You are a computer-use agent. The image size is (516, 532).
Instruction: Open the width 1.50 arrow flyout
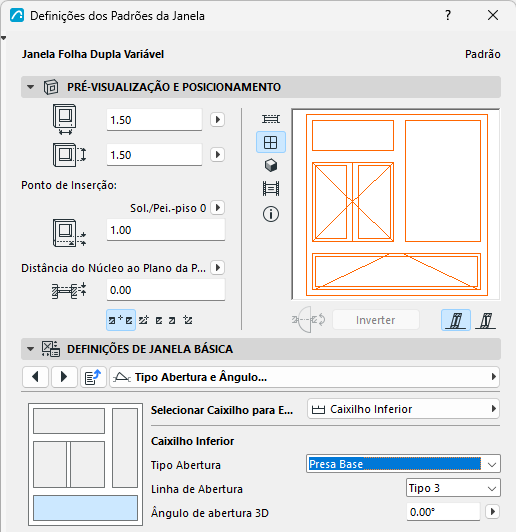coord(217,120)
